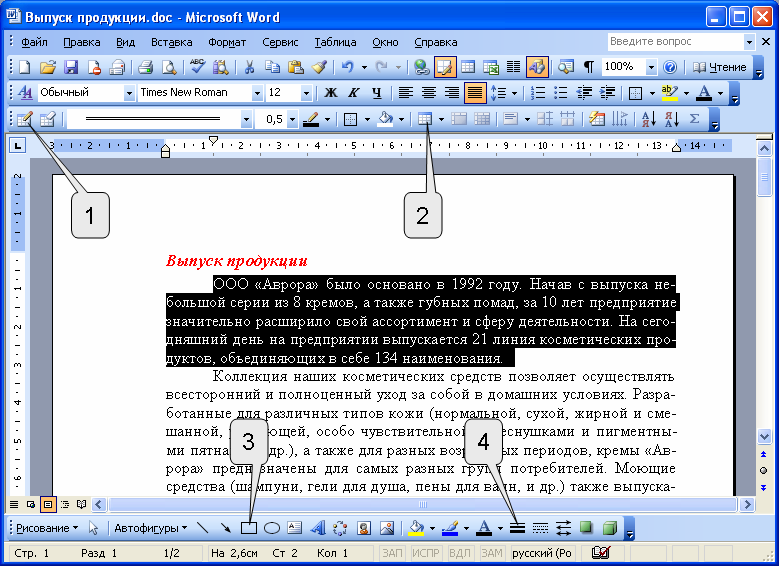Sort table rows ascending

click(x=649, y=119)
